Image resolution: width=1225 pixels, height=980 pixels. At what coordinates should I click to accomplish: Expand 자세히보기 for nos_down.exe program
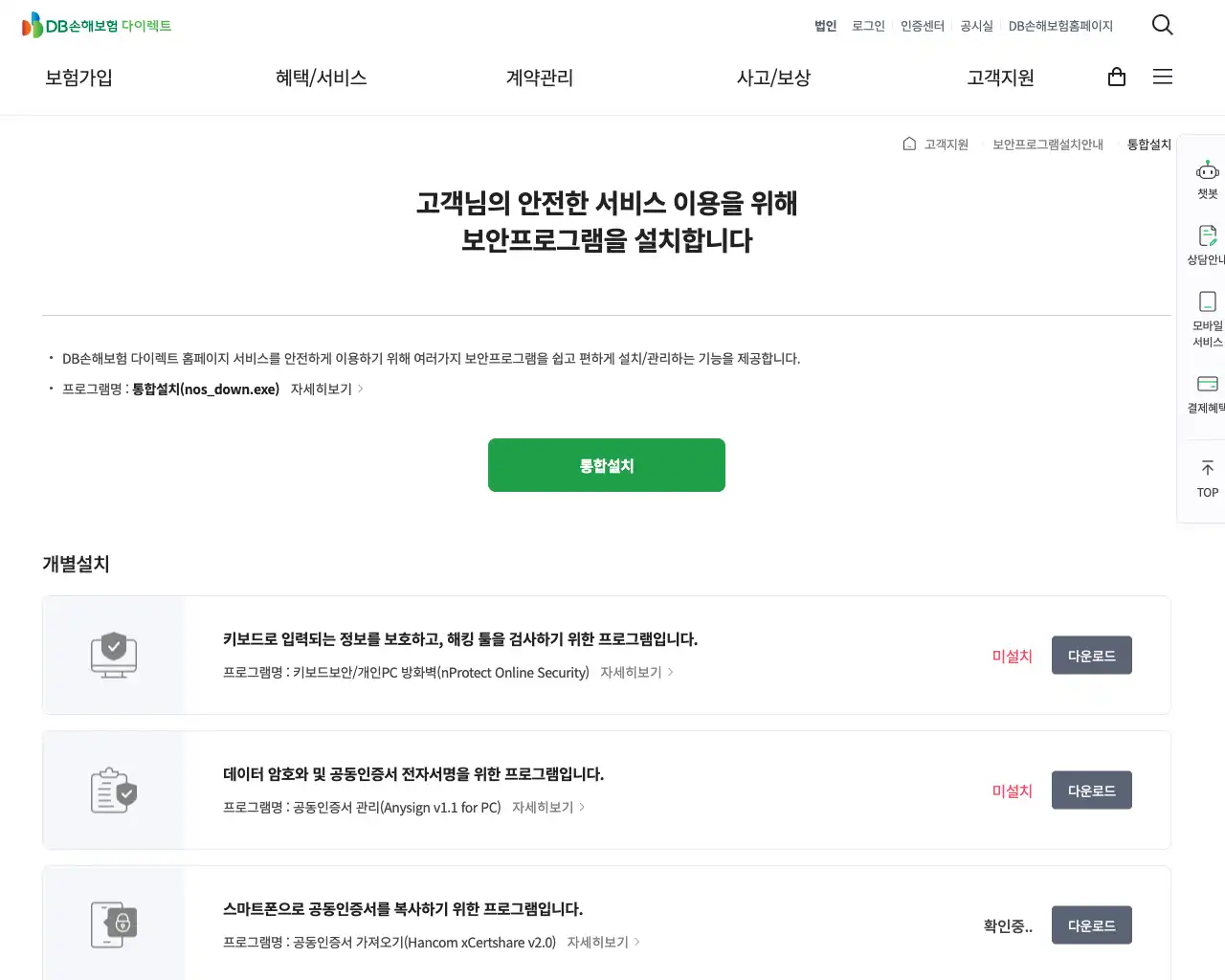click(326, 390)
